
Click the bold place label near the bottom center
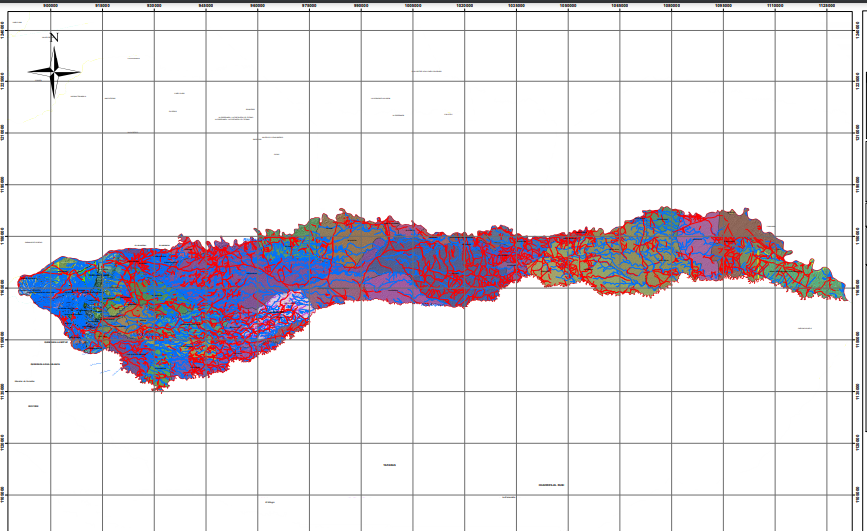click(389, 465)
